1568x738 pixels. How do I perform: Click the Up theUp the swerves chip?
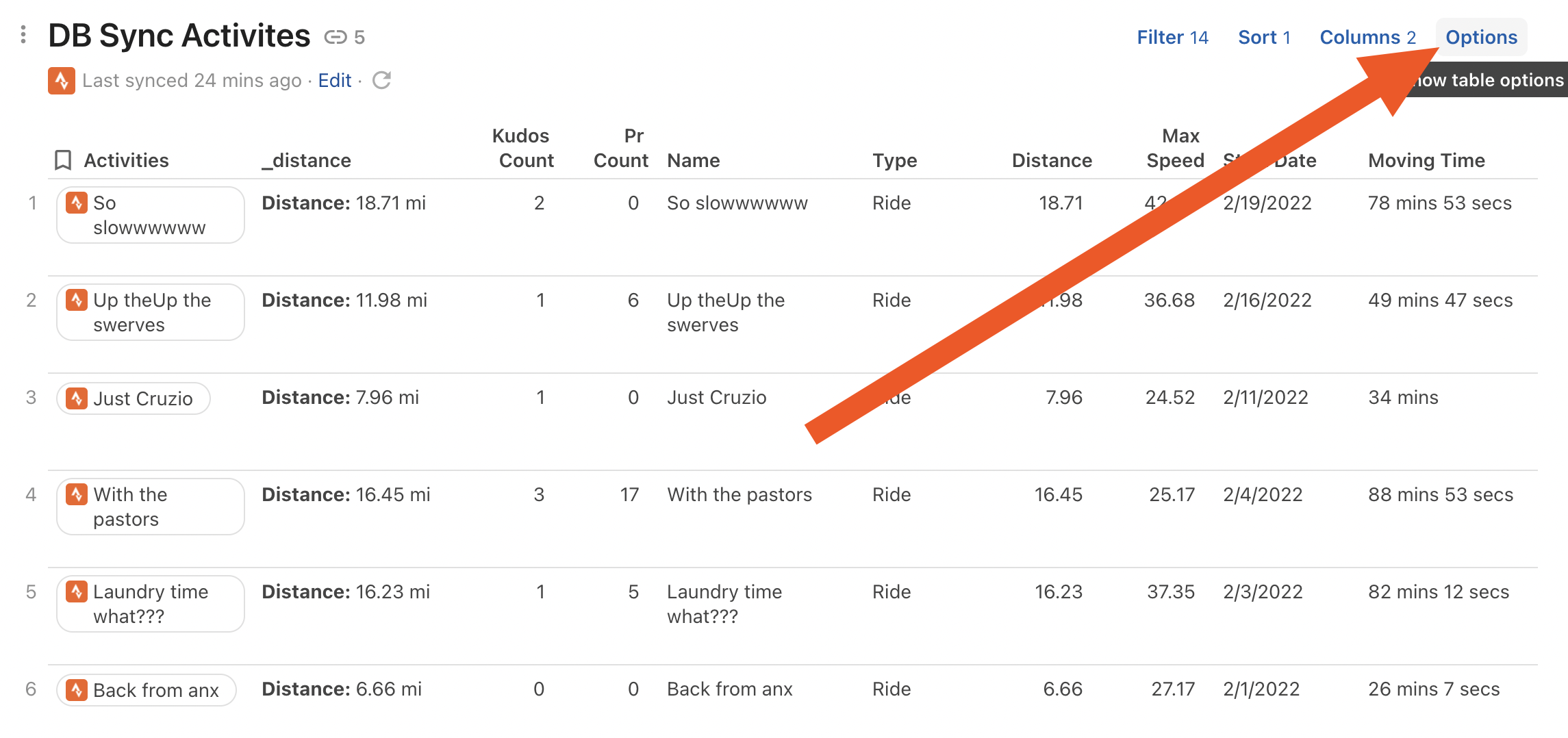coord(151,312)
